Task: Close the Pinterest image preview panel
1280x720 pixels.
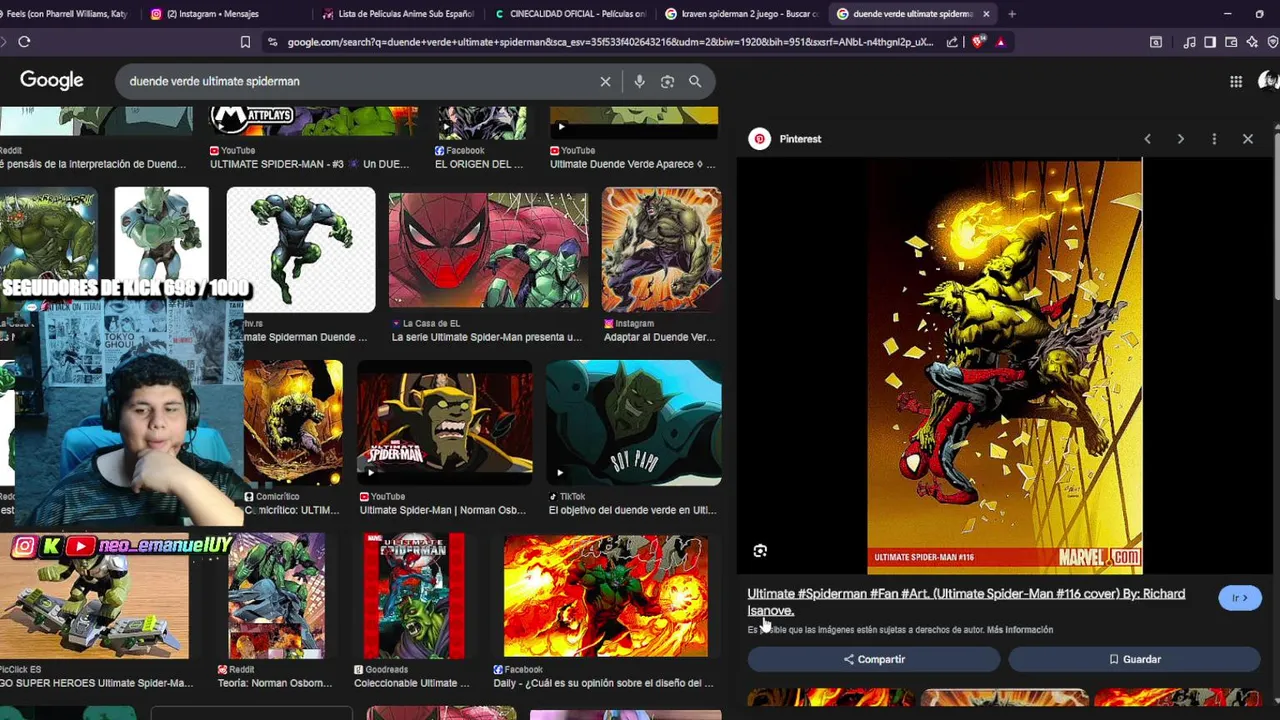Action: 1247,139
